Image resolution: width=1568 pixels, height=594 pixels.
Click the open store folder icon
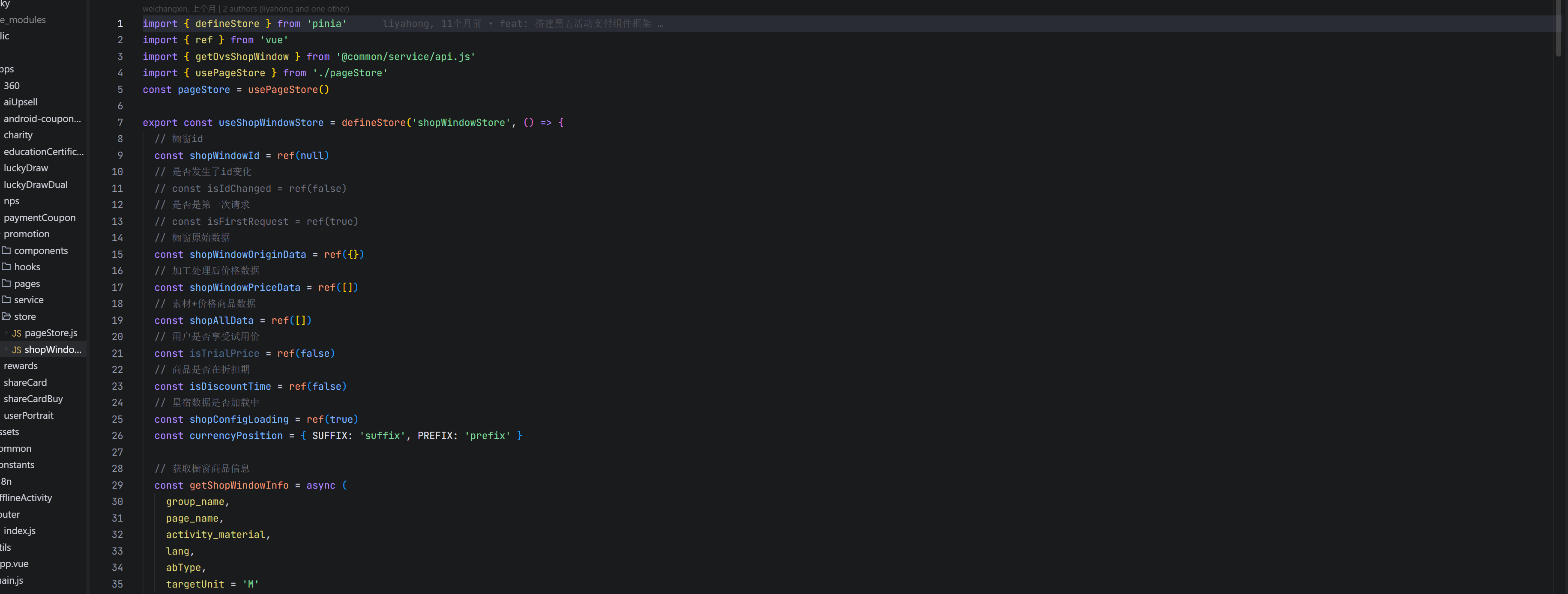[6, 316]
